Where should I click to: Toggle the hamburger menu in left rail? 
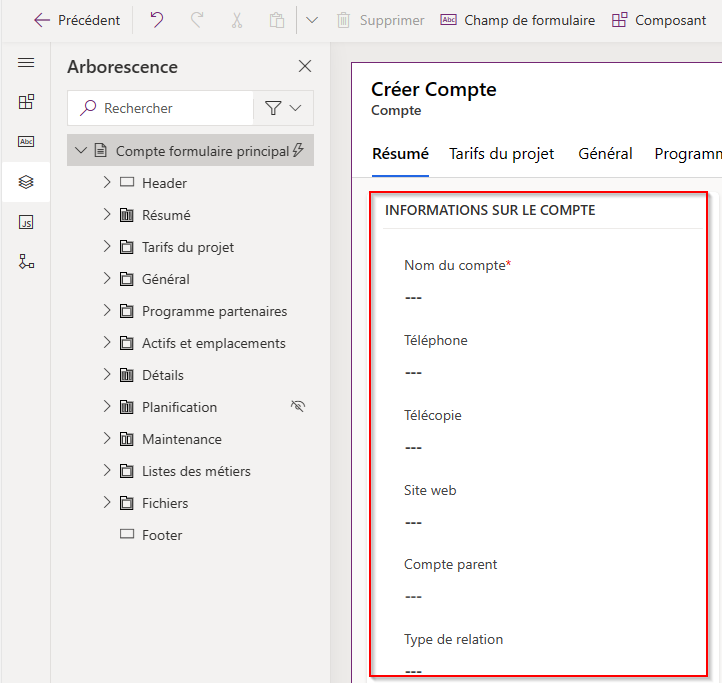click(26, 63)
